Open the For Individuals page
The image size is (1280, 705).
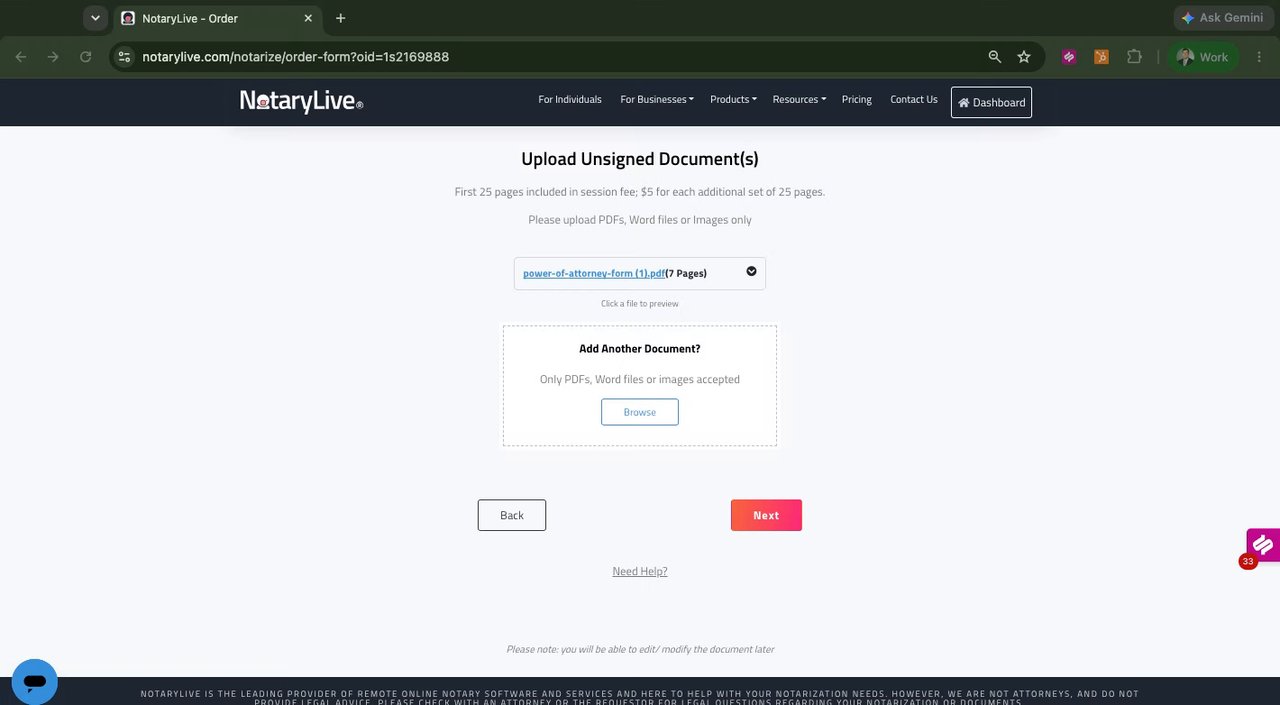pyautogui.click(x=570, y=100)
